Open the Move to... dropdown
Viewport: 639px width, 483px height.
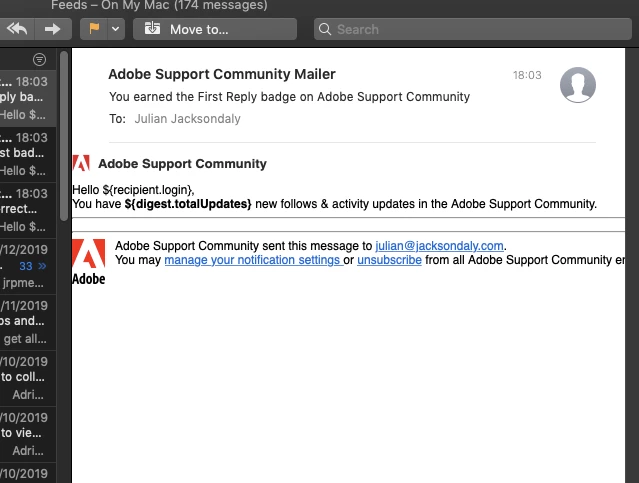coord(215,29)
